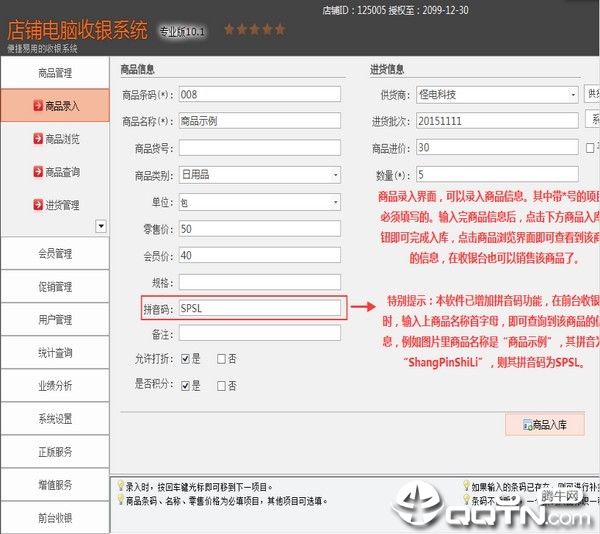Click the partially visible button beside 供货商 dropdown
Screen dimensions: 600x534
click(x=592, y=94)
